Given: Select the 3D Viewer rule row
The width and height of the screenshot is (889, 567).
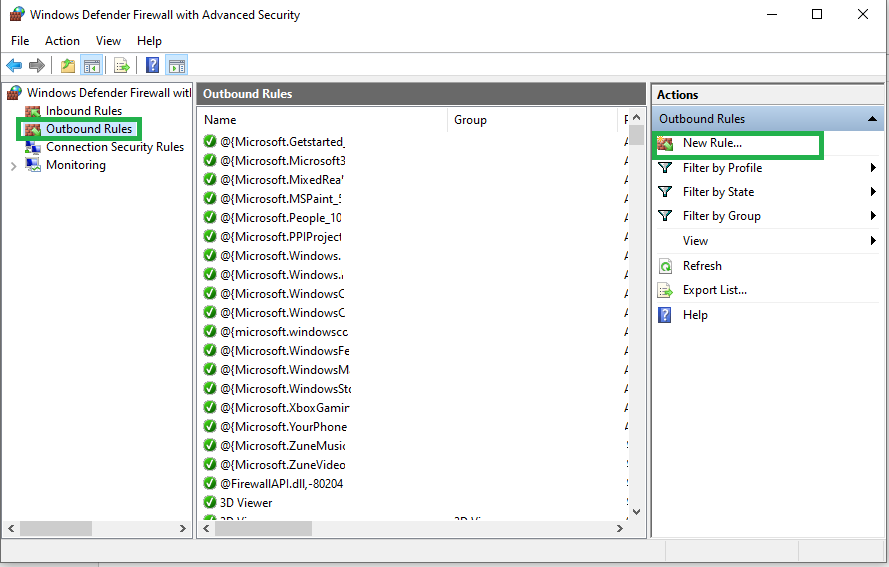Looking at the screenshot, I should (246, 502).
